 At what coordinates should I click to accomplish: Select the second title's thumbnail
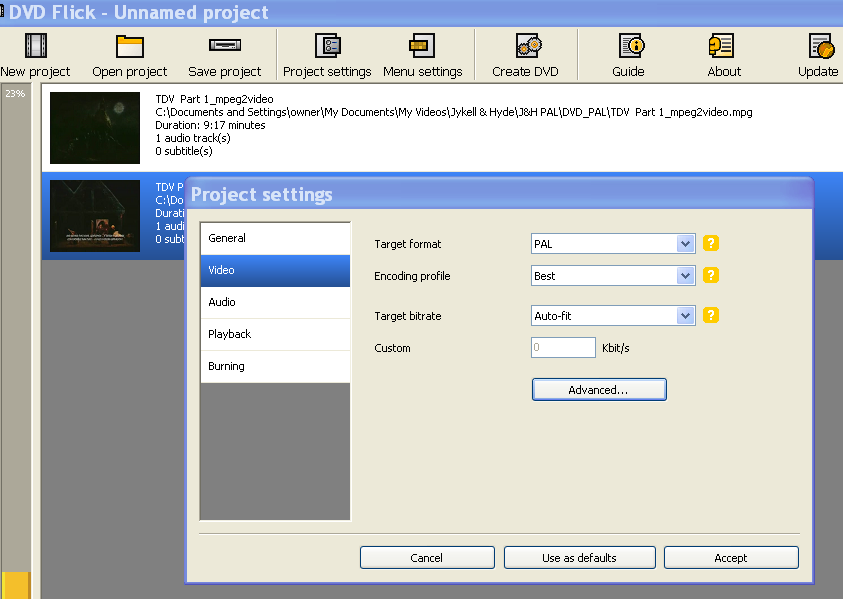(x=95, y=216)
